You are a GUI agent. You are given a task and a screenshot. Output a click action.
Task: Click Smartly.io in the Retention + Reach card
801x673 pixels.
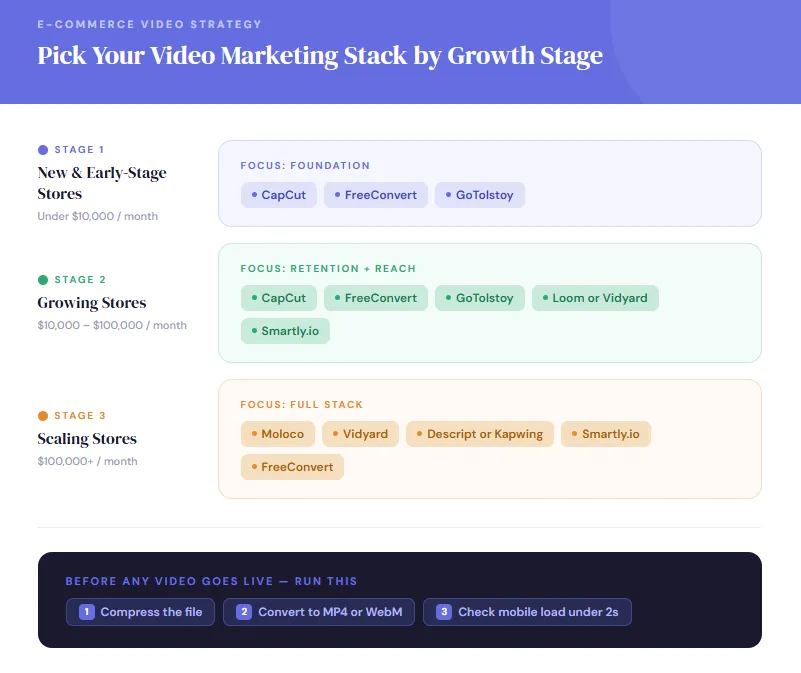point(285,331)
